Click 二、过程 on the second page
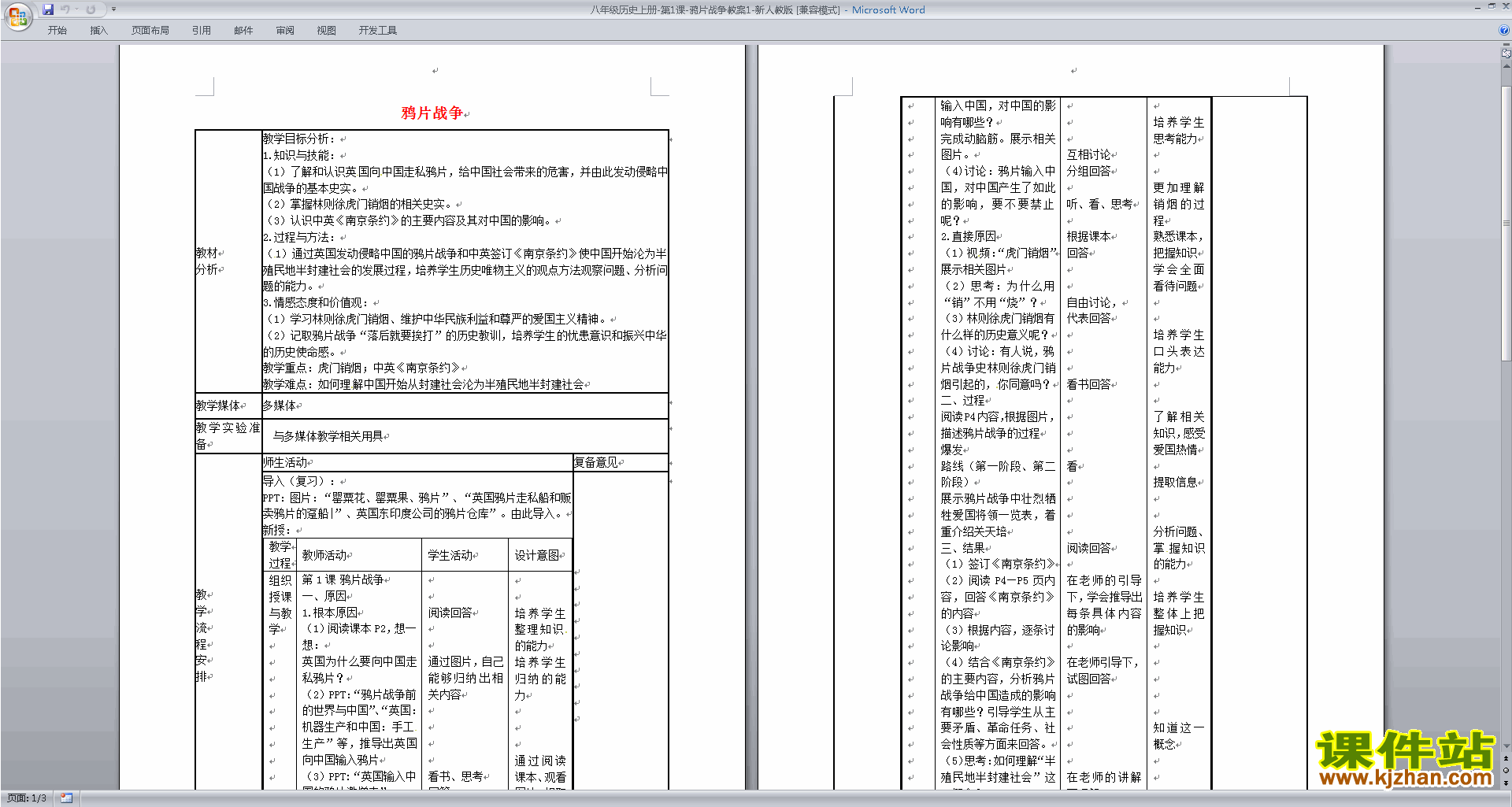 point(962,400)
